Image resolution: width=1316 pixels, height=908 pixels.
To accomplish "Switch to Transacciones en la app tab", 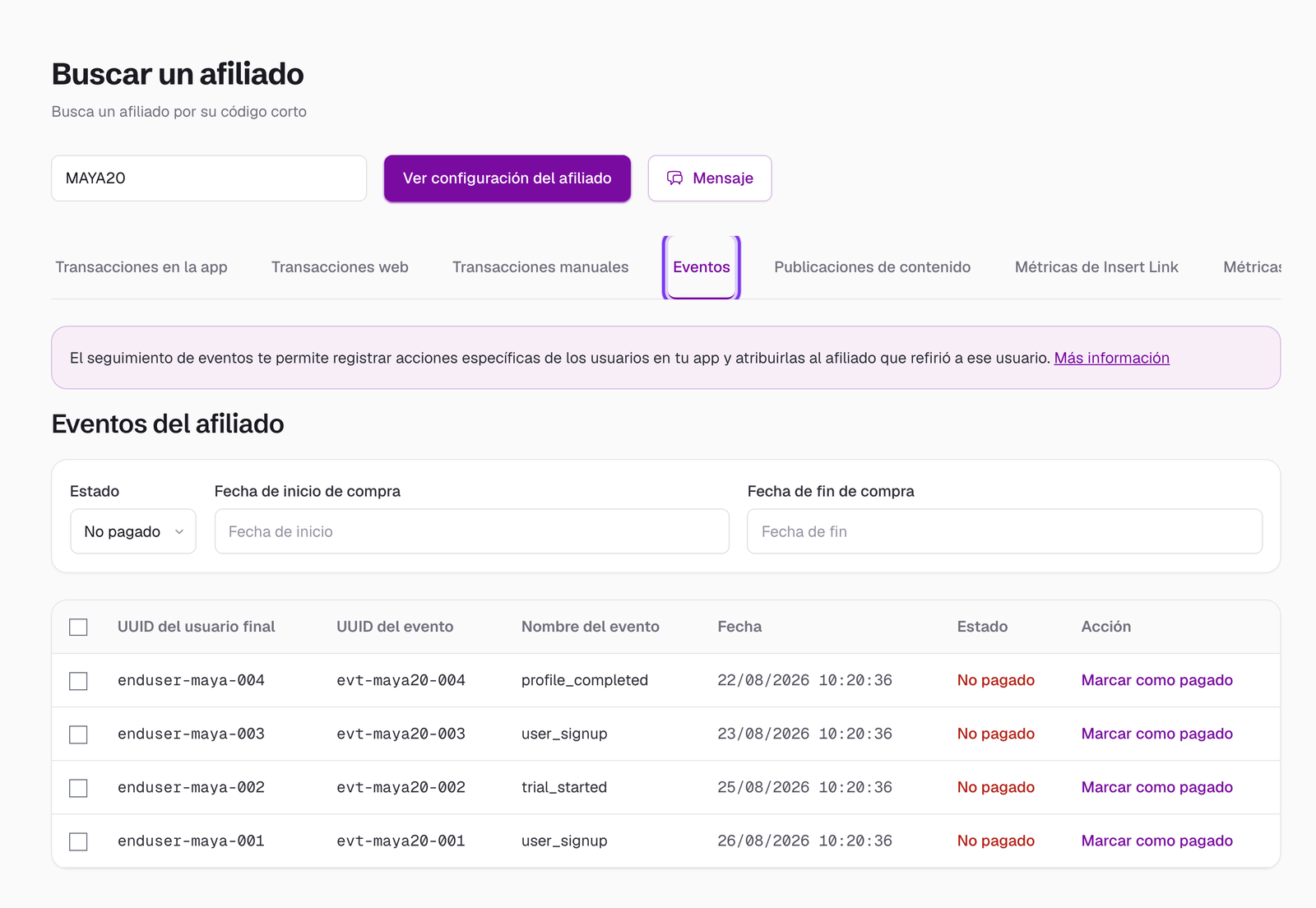I will click(x=141, y=267).
